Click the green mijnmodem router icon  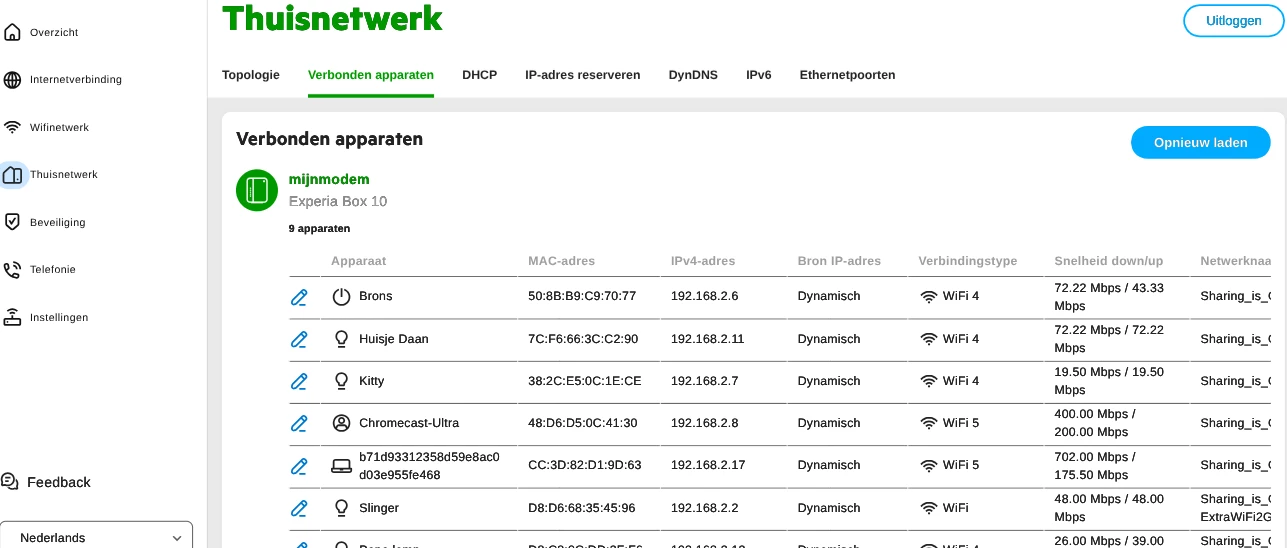click(257, 190)
